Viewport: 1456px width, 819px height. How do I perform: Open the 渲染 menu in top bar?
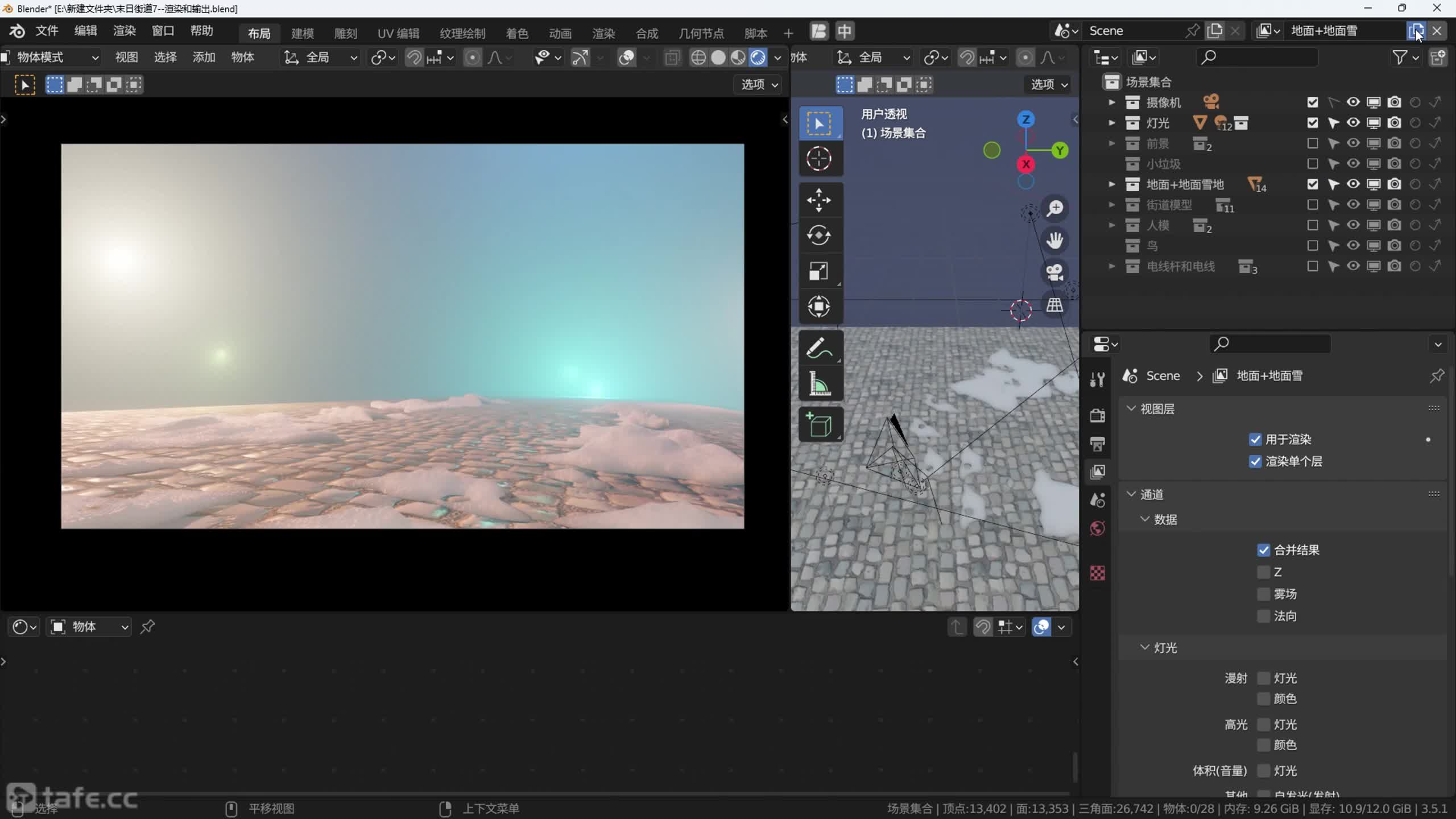[x=124, y=31]
